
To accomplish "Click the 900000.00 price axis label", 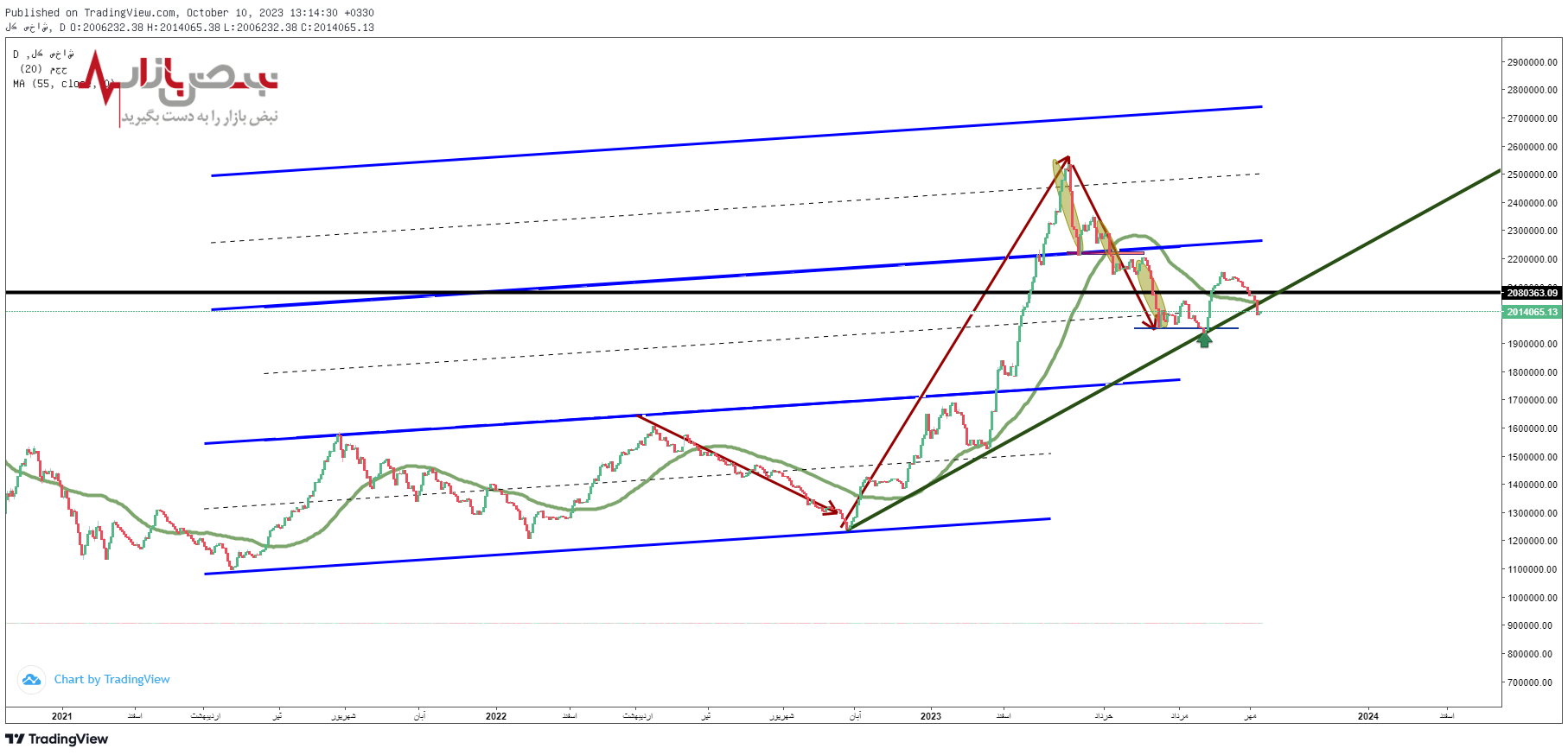I will [x=1530, y=625].
